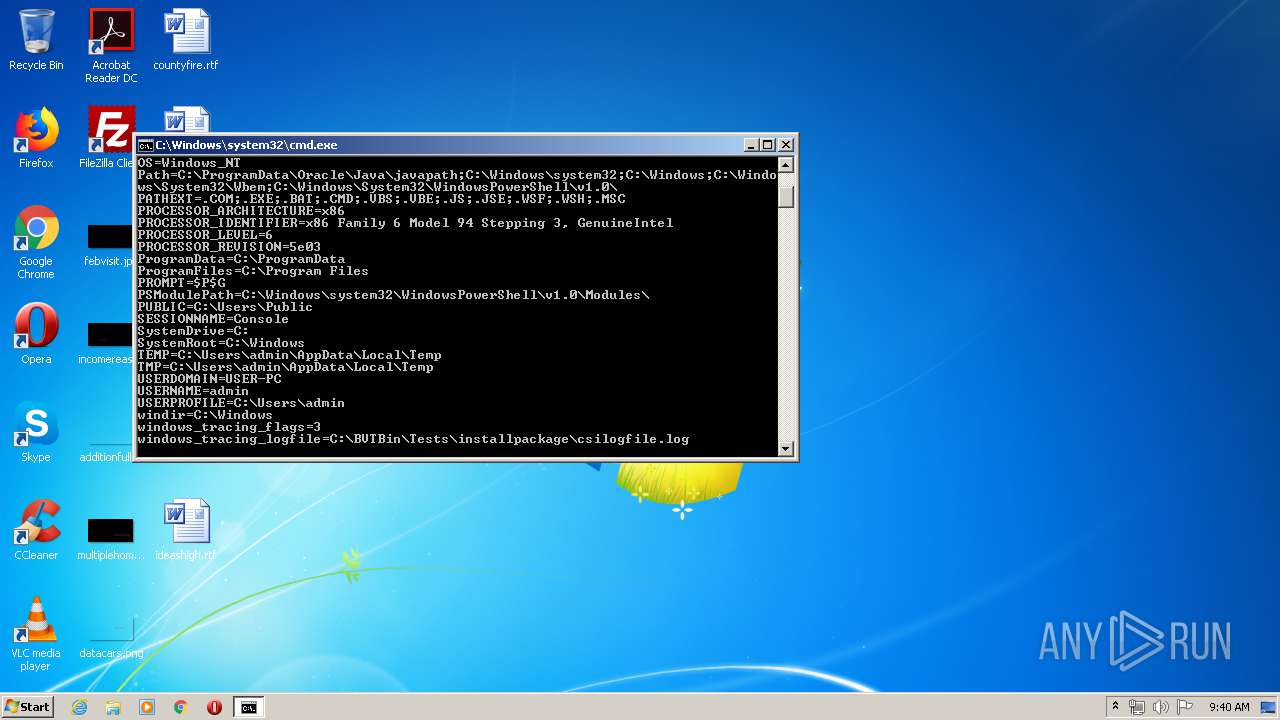
Task: Open the Start menu
Action: tap(27, 707)
